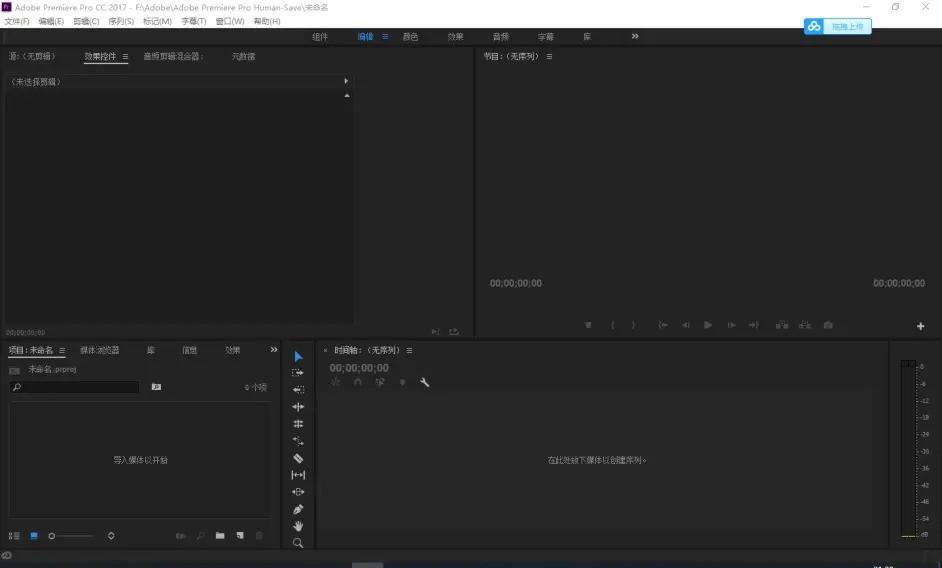Switch to the 颜色 workspace
The image size is (942, 568).
point(410,37)
